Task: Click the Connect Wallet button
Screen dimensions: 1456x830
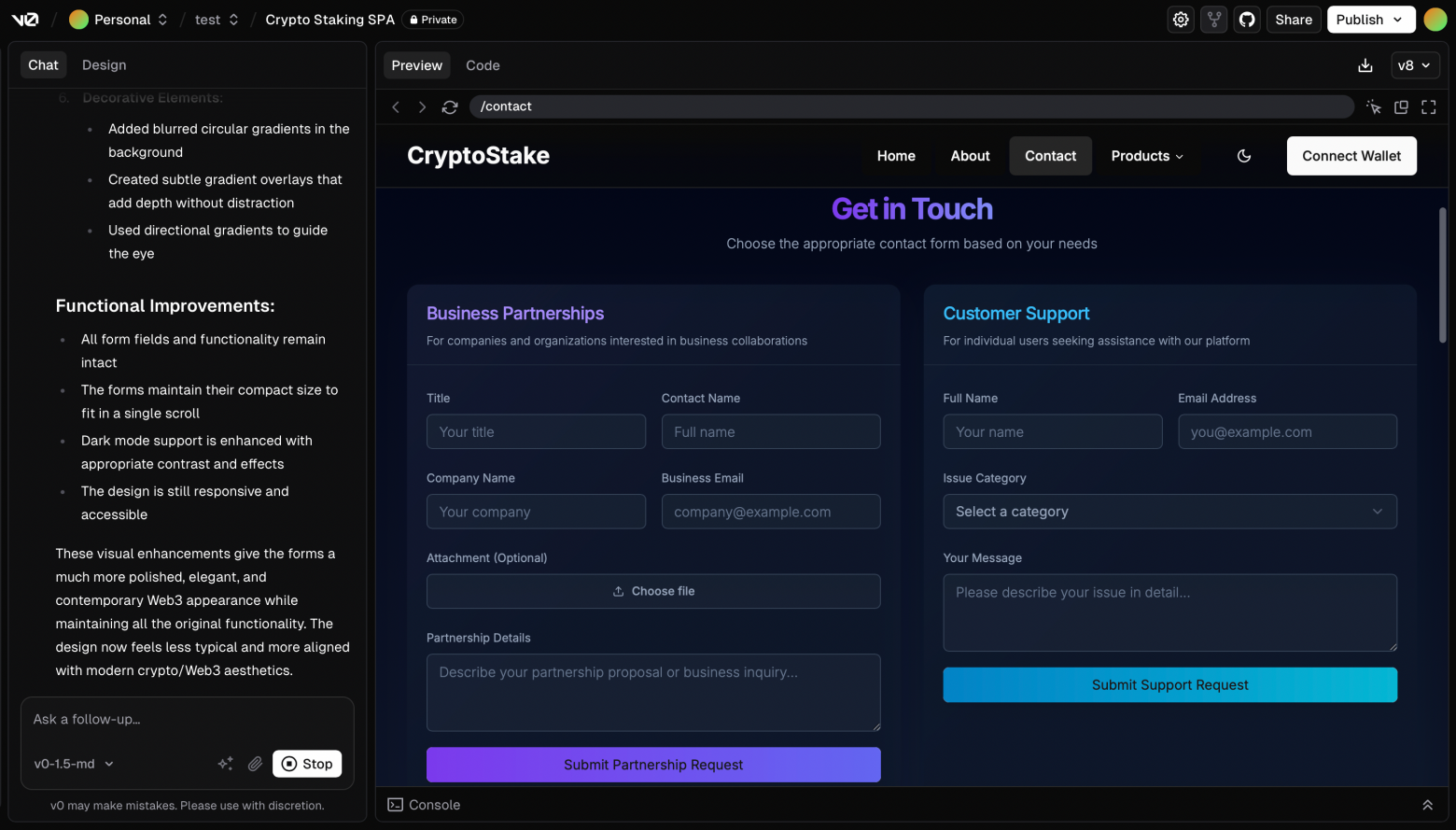Action: pyautogui.click(x=1351, y=156)
